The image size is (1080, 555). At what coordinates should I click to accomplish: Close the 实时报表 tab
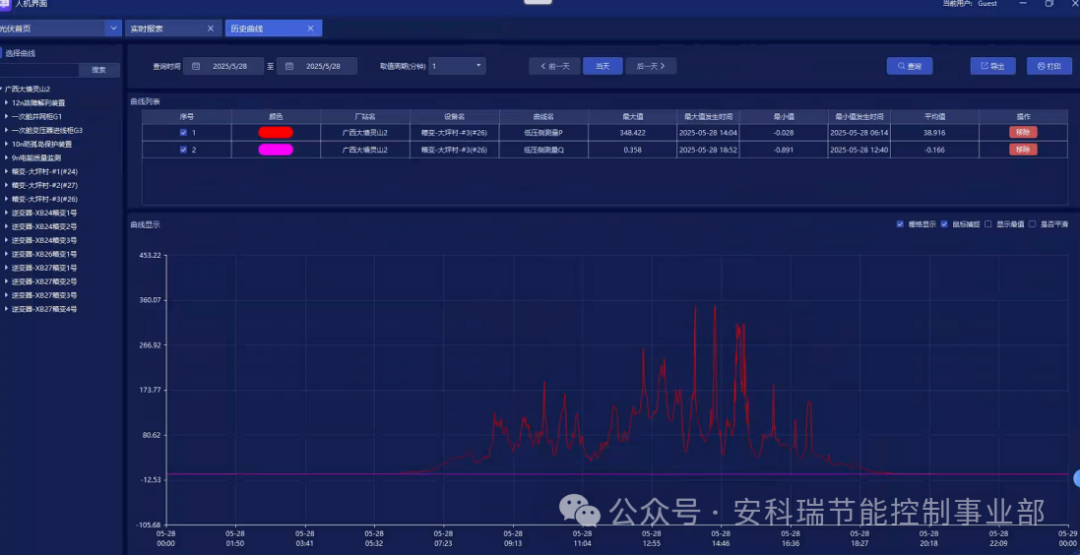pyautogui.click(x=210, y=28)
